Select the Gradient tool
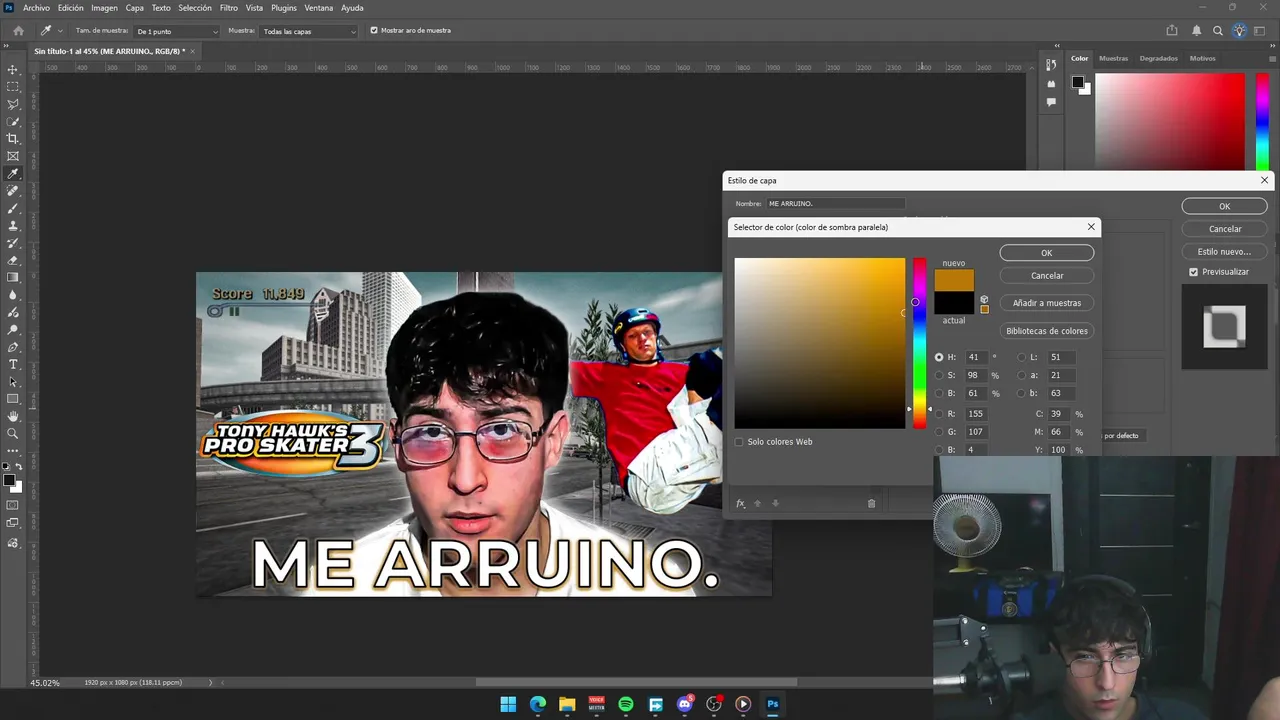Image resolution: width=1280 pixels, height=720 pixels. pos(13,277)
